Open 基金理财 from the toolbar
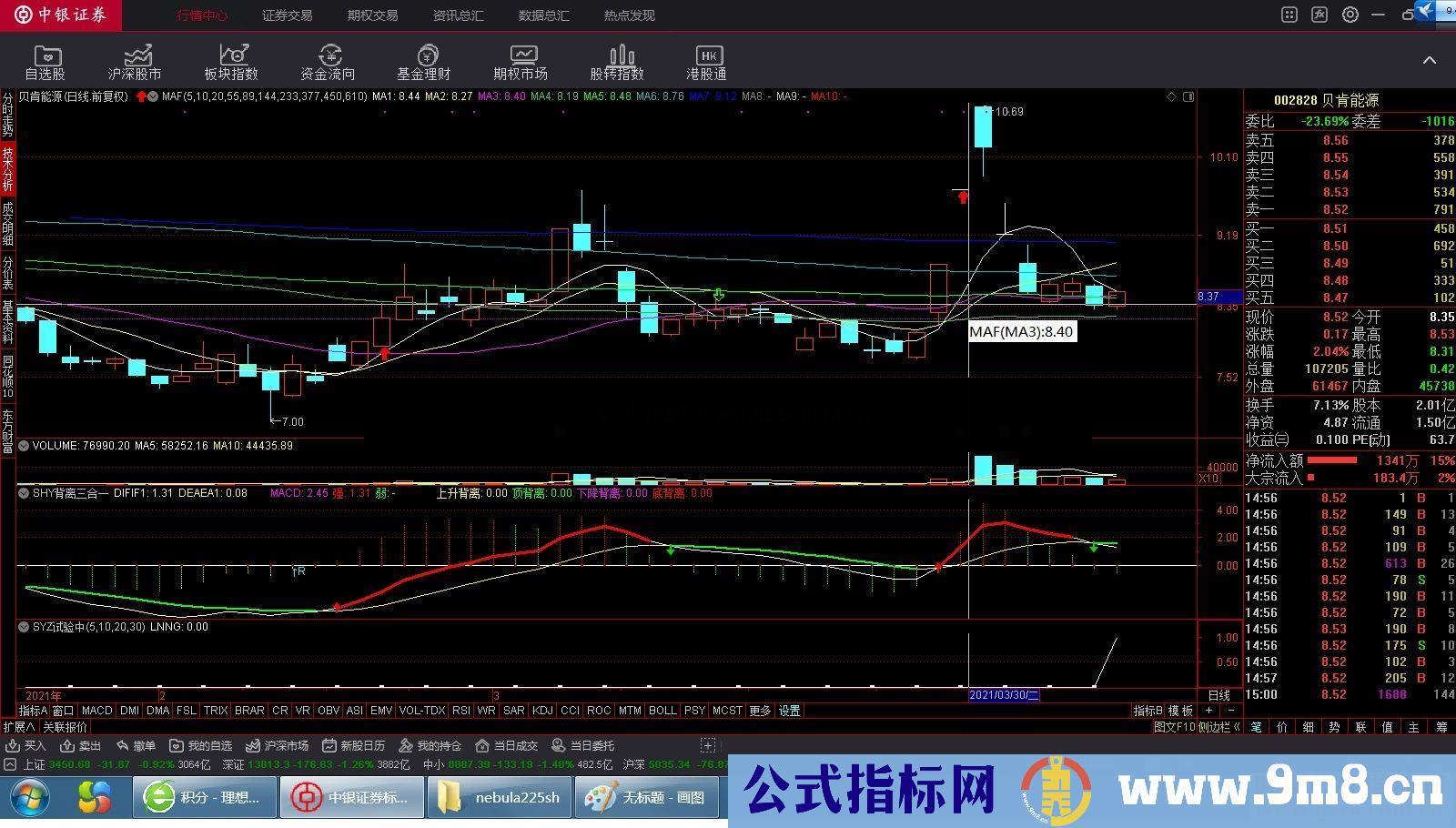Image resolution: width=1456 pixels, height=828 pixels. [x=424, y=61]
